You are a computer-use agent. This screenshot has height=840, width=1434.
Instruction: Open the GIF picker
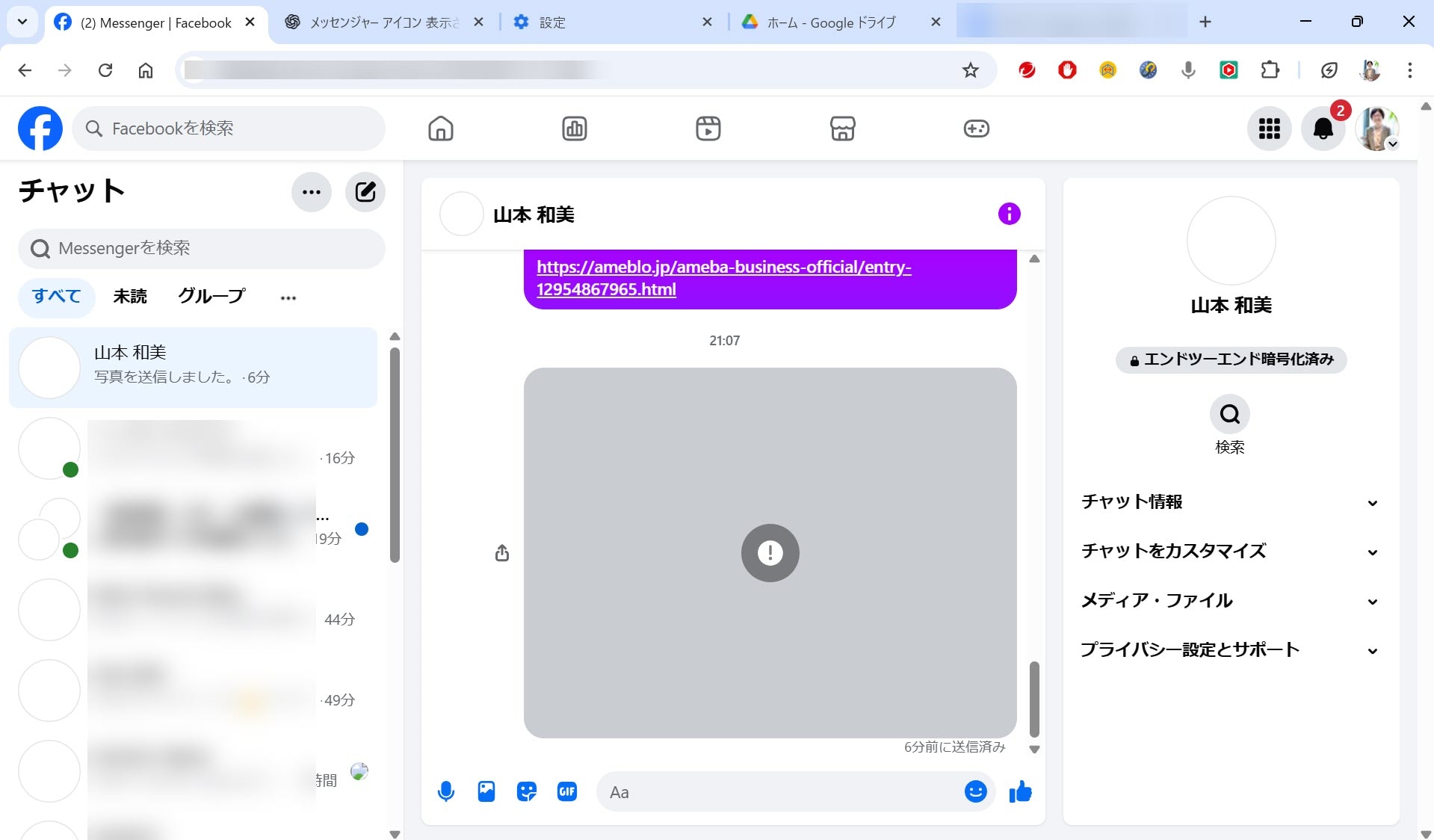tap(567, 791)
